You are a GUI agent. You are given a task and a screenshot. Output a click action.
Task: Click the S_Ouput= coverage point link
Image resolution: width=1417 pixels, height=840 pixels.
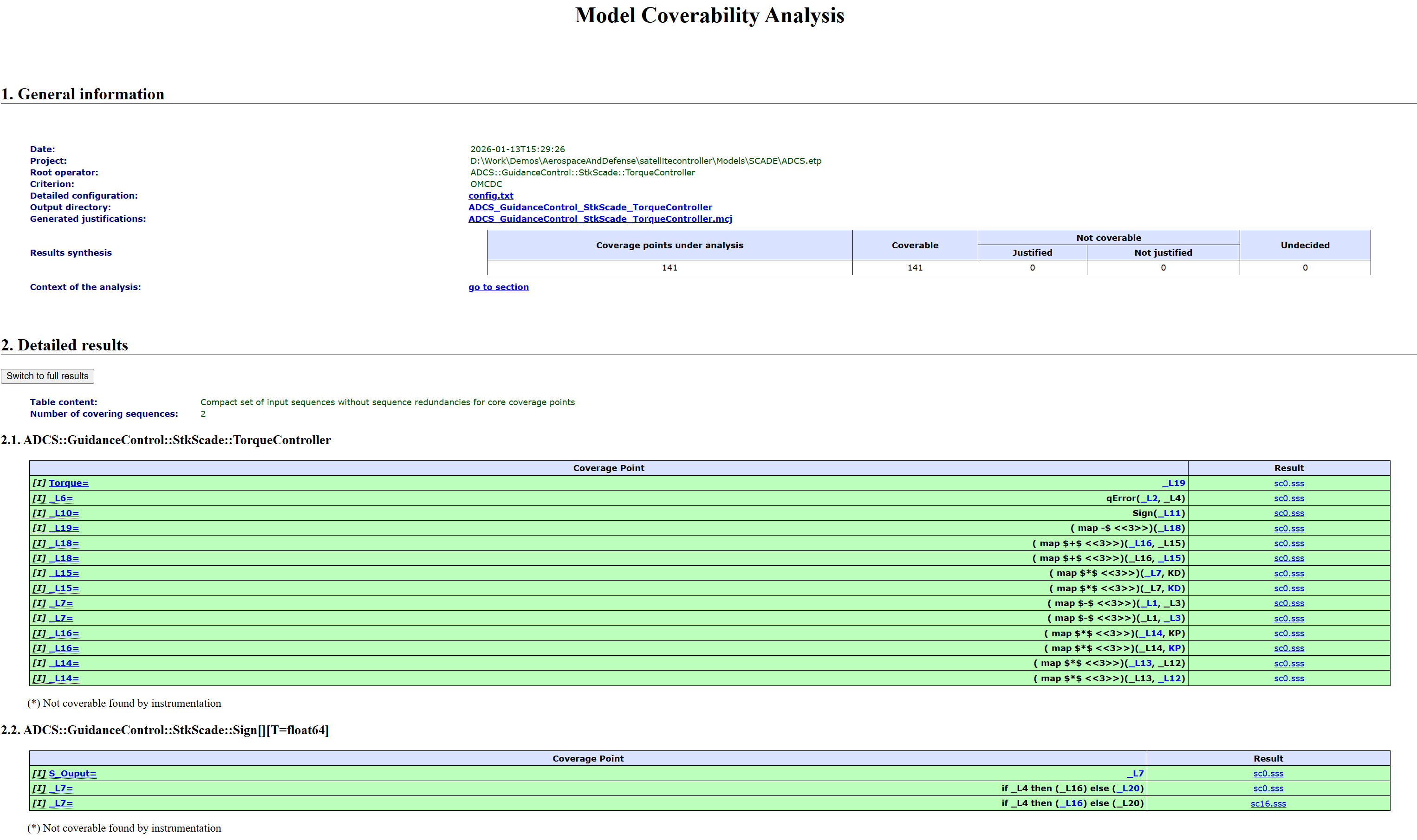coord(72,773)
